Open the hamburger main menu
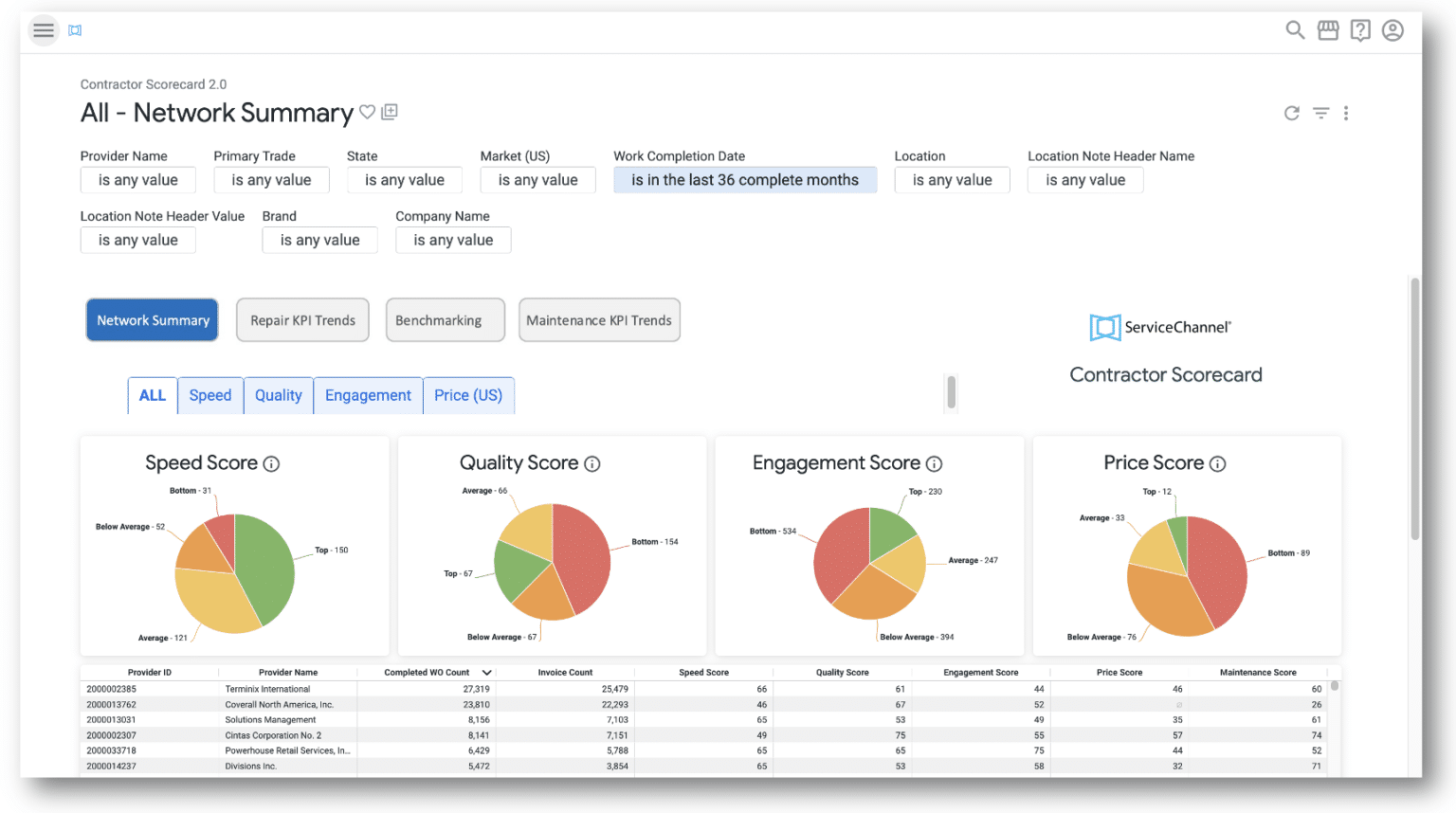1456x813 pixels. [x=44, y=30]
